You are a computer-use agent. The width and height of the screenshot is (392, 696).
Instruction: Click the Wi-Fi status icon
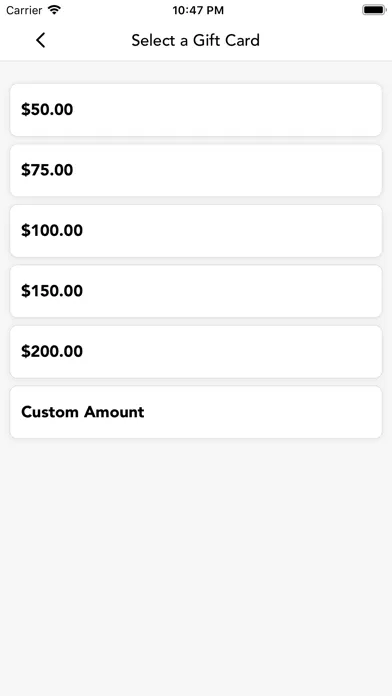(54, 10)
